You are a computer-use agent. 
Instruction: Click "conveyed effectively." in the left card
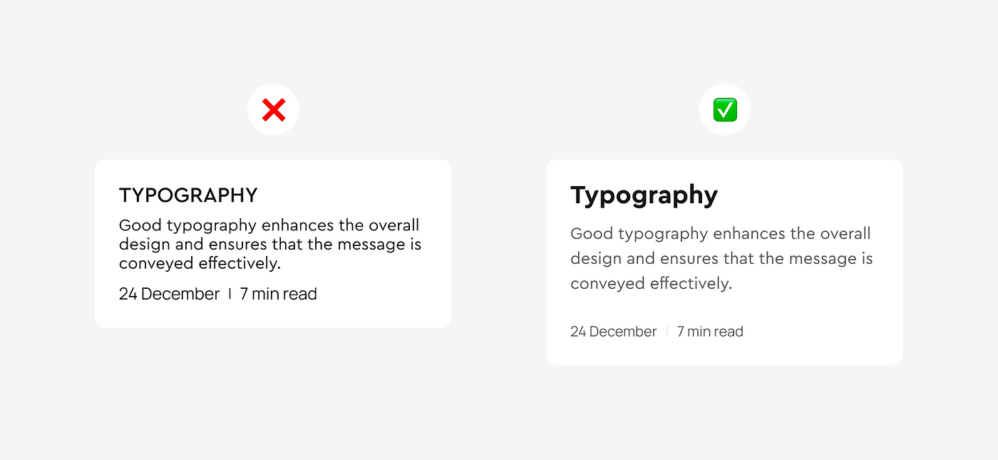click(x=200, y=264)
